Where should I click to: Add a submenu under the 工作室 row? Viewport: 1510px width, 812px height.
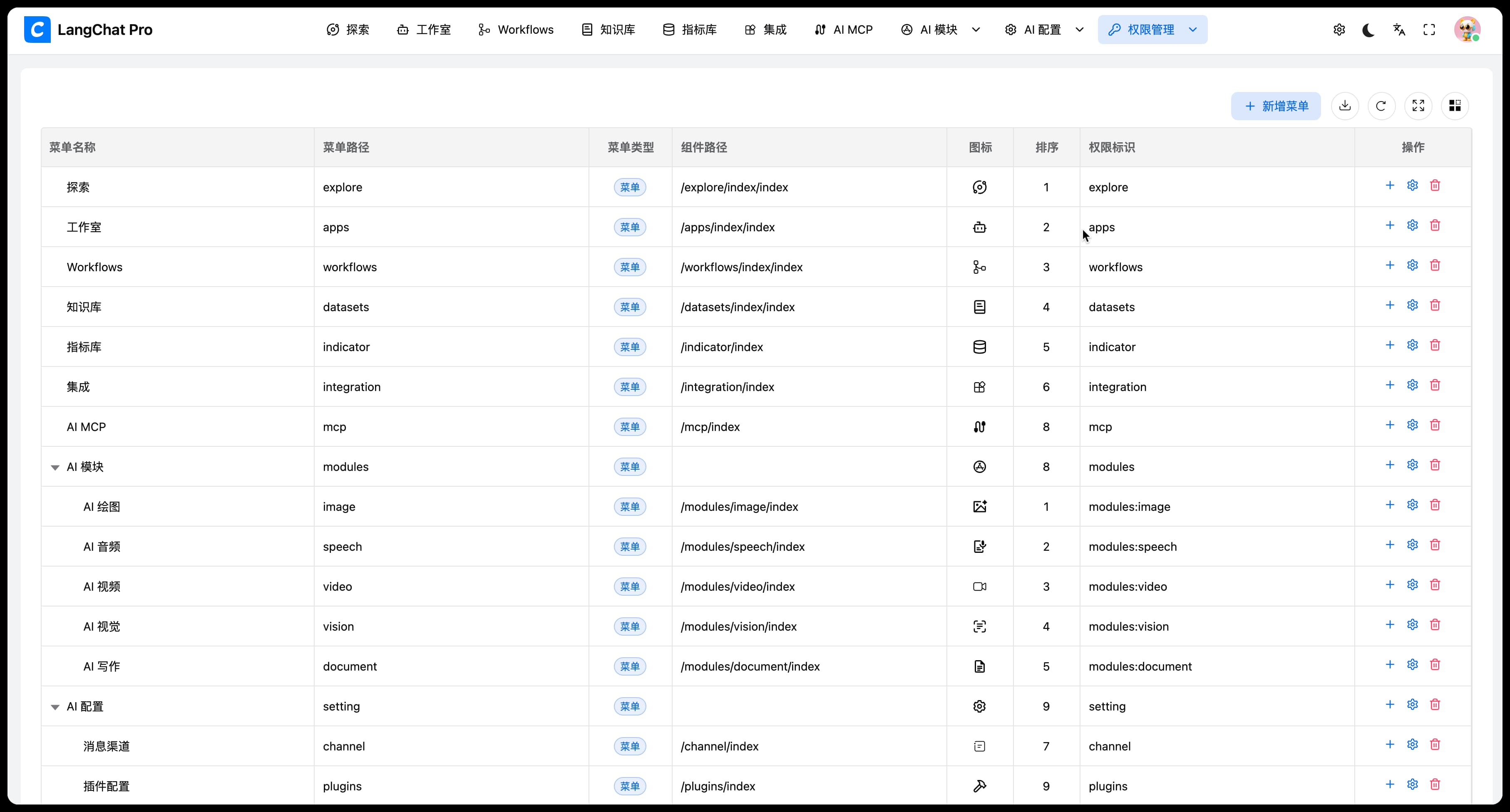tap(1390, 225)
